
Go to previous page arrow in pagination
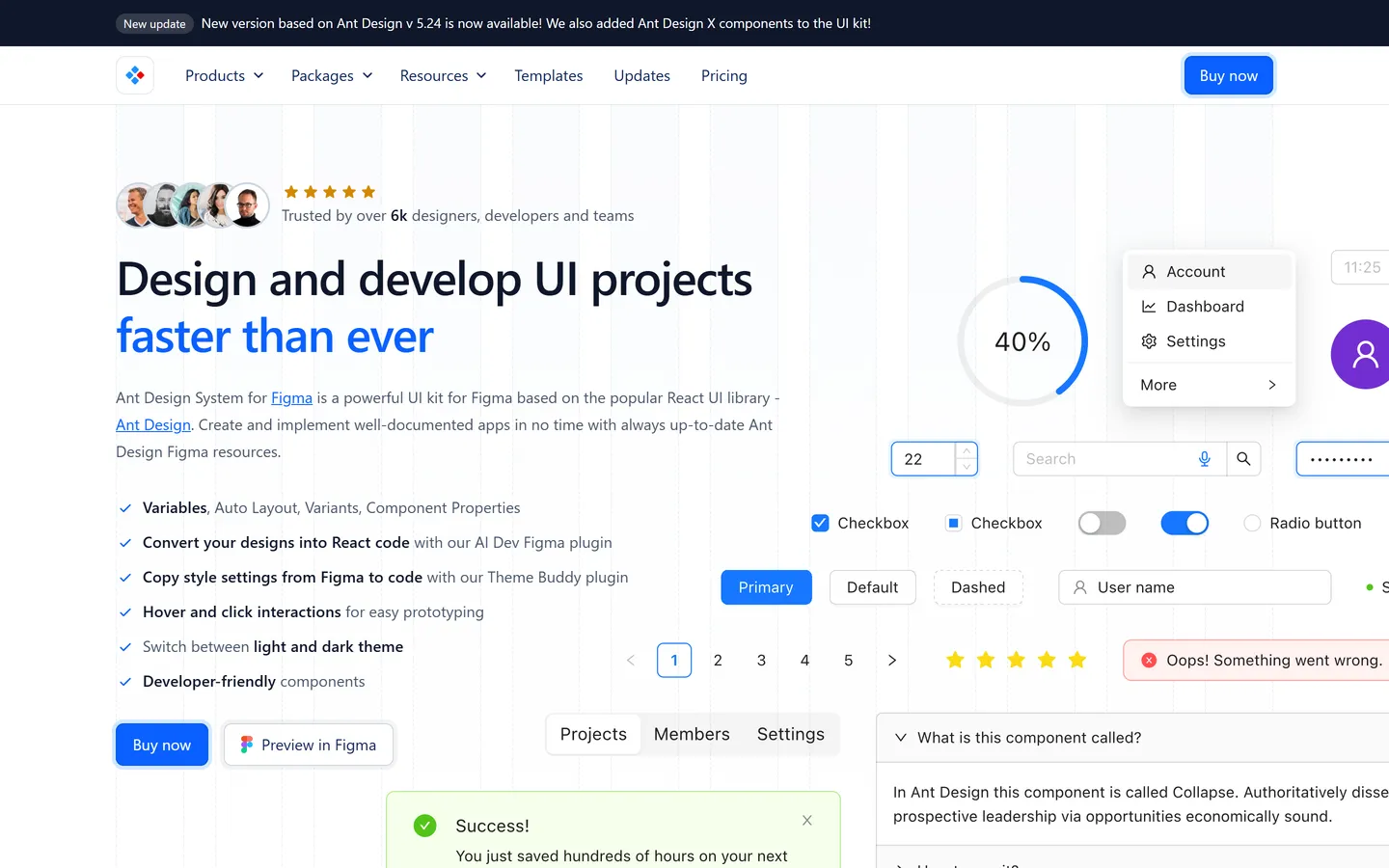point(631,661)
